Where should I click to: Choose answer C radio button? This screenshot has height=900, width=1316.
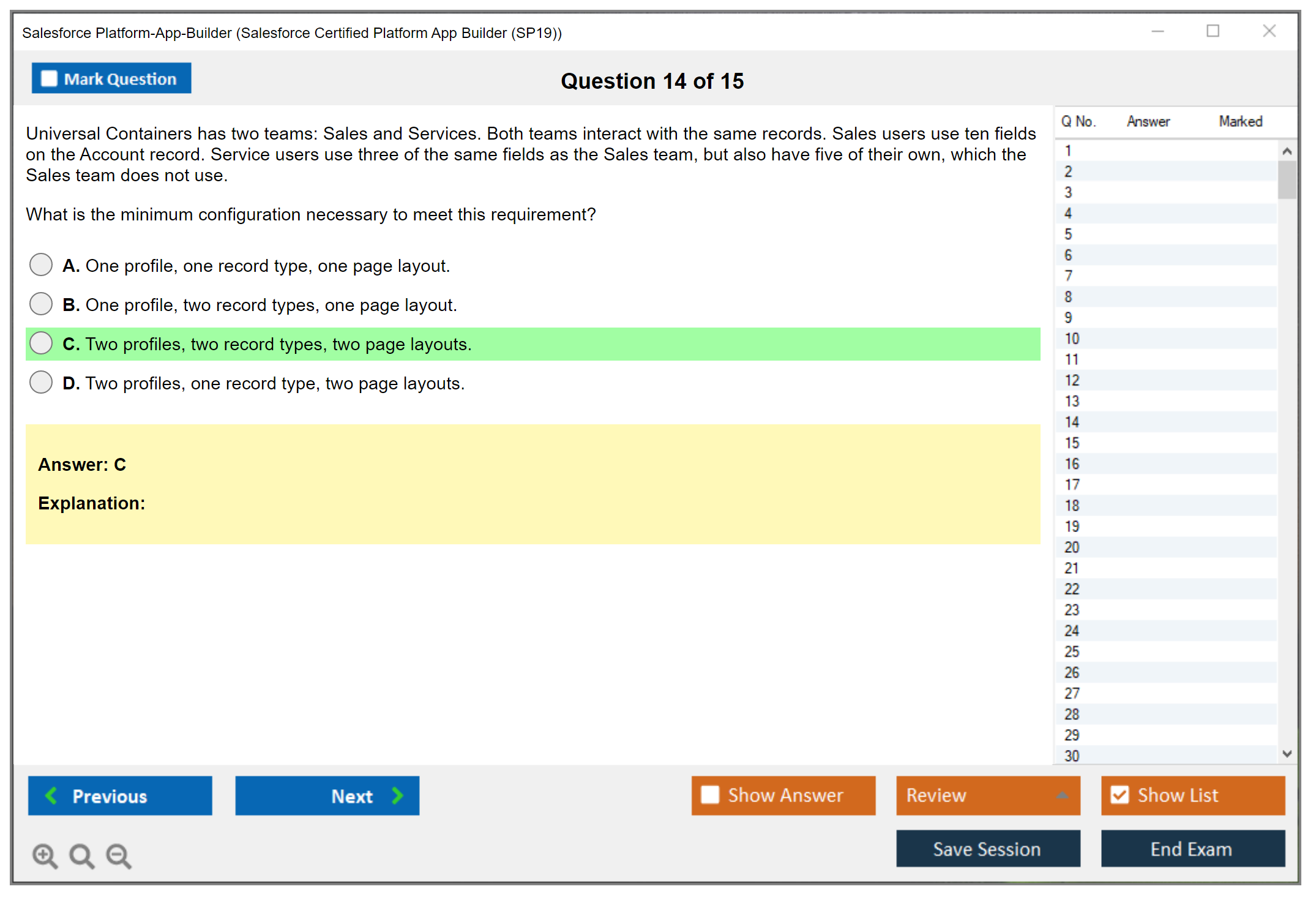click(41, 343)
